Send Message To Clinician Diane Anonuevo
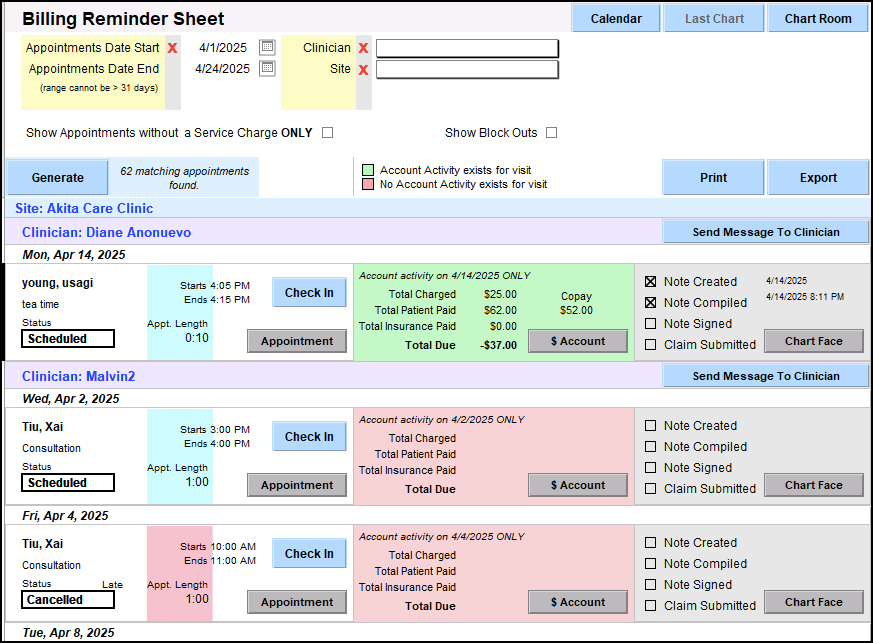 tap(765, 232)
